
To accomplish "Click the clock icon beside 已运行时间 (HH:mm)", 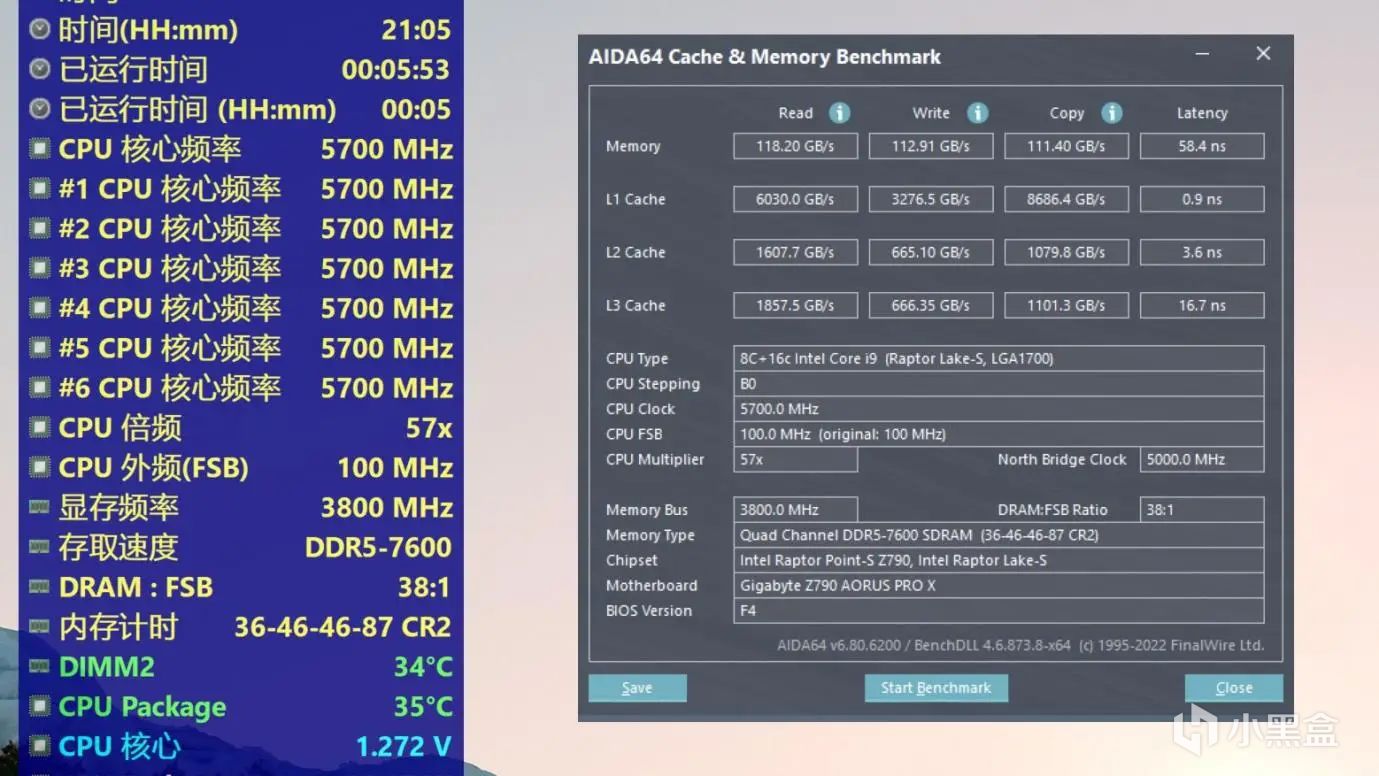I will (x=40, y=109).
